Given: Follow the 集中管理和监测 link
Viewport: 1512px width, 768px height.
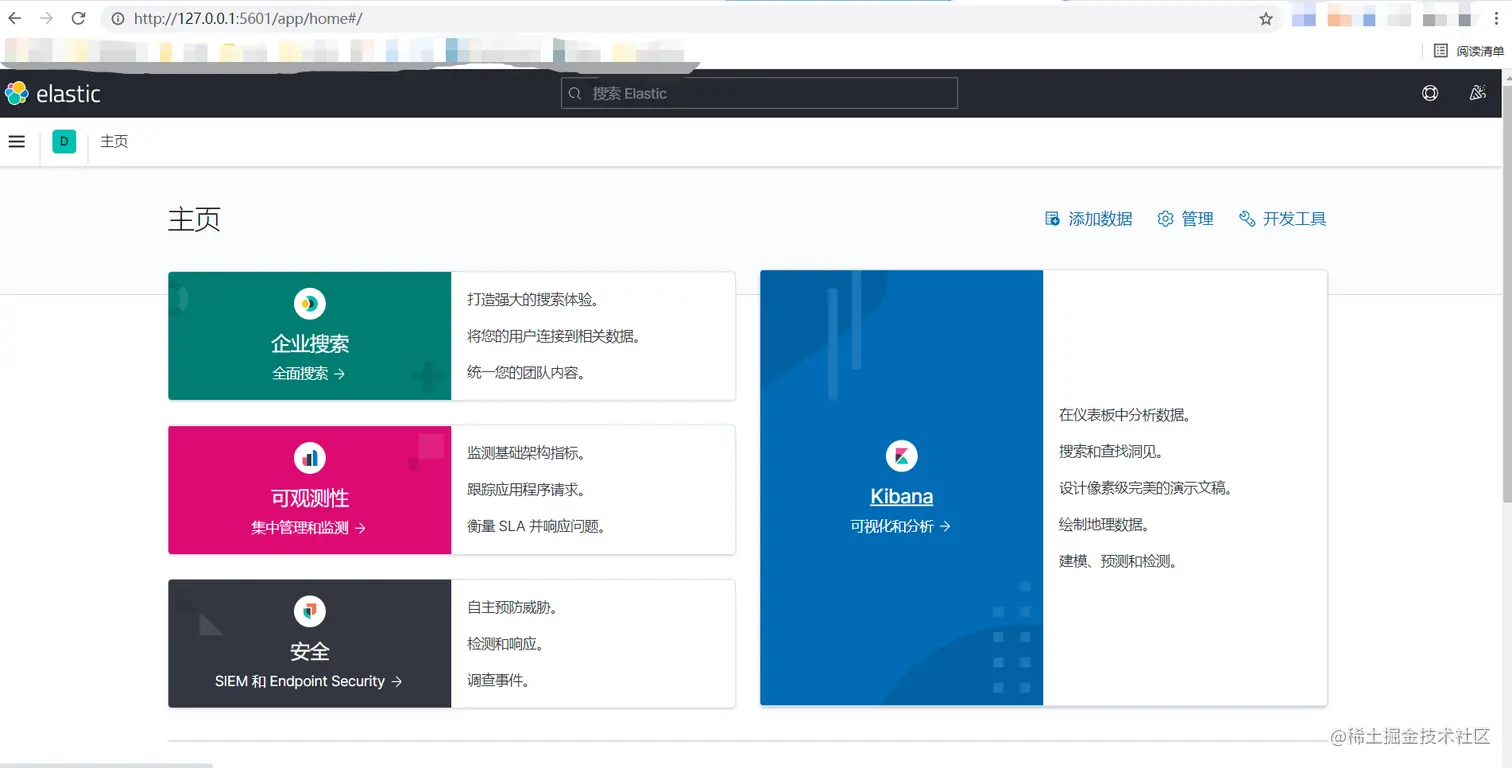Looking at the screenshot, I should coord(309,527).
